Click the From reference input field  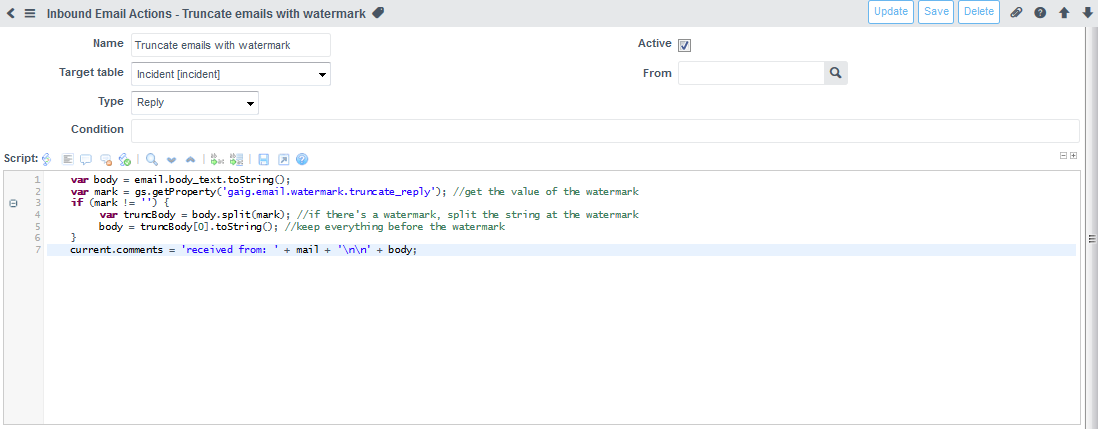point(751,73)
